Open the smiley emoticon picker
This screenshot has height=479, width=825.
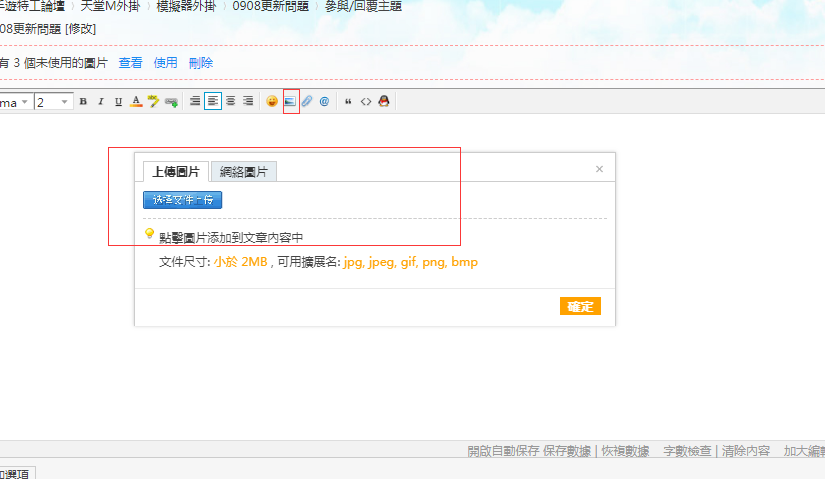click(x=272, y=101)
